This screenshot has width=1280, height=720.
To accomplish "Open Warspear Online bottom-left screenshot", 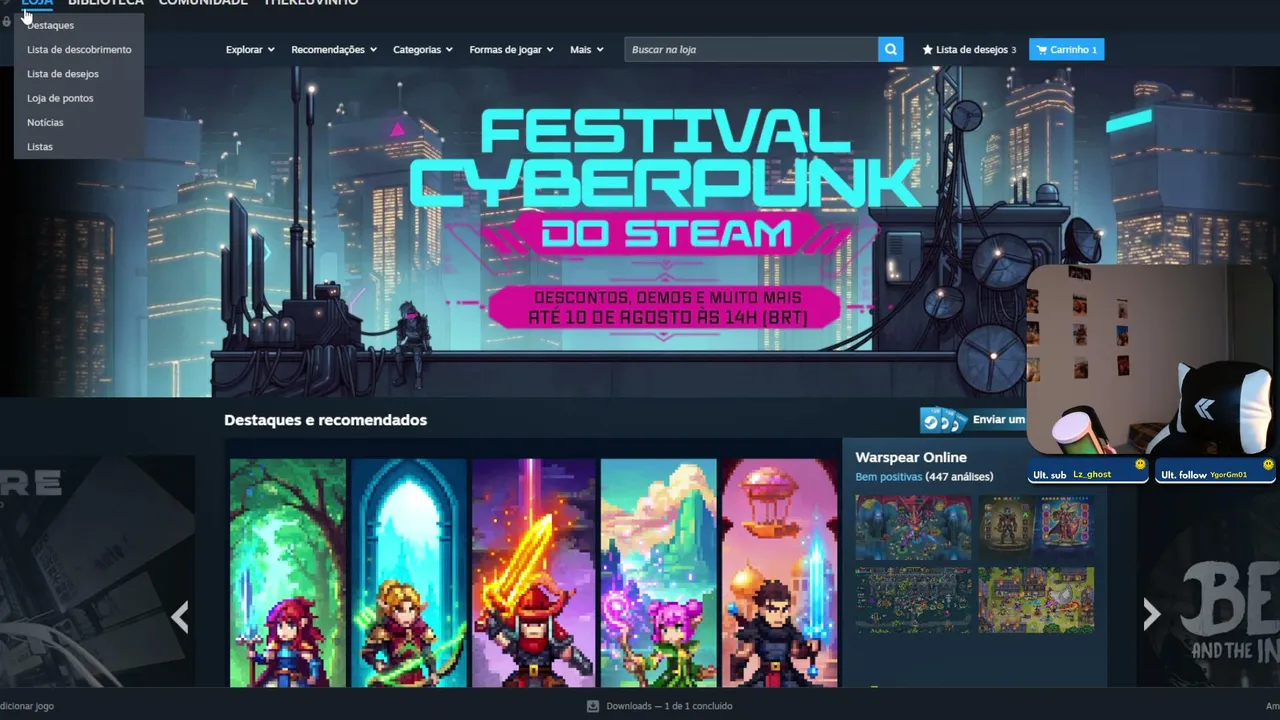I will [913, 600].
